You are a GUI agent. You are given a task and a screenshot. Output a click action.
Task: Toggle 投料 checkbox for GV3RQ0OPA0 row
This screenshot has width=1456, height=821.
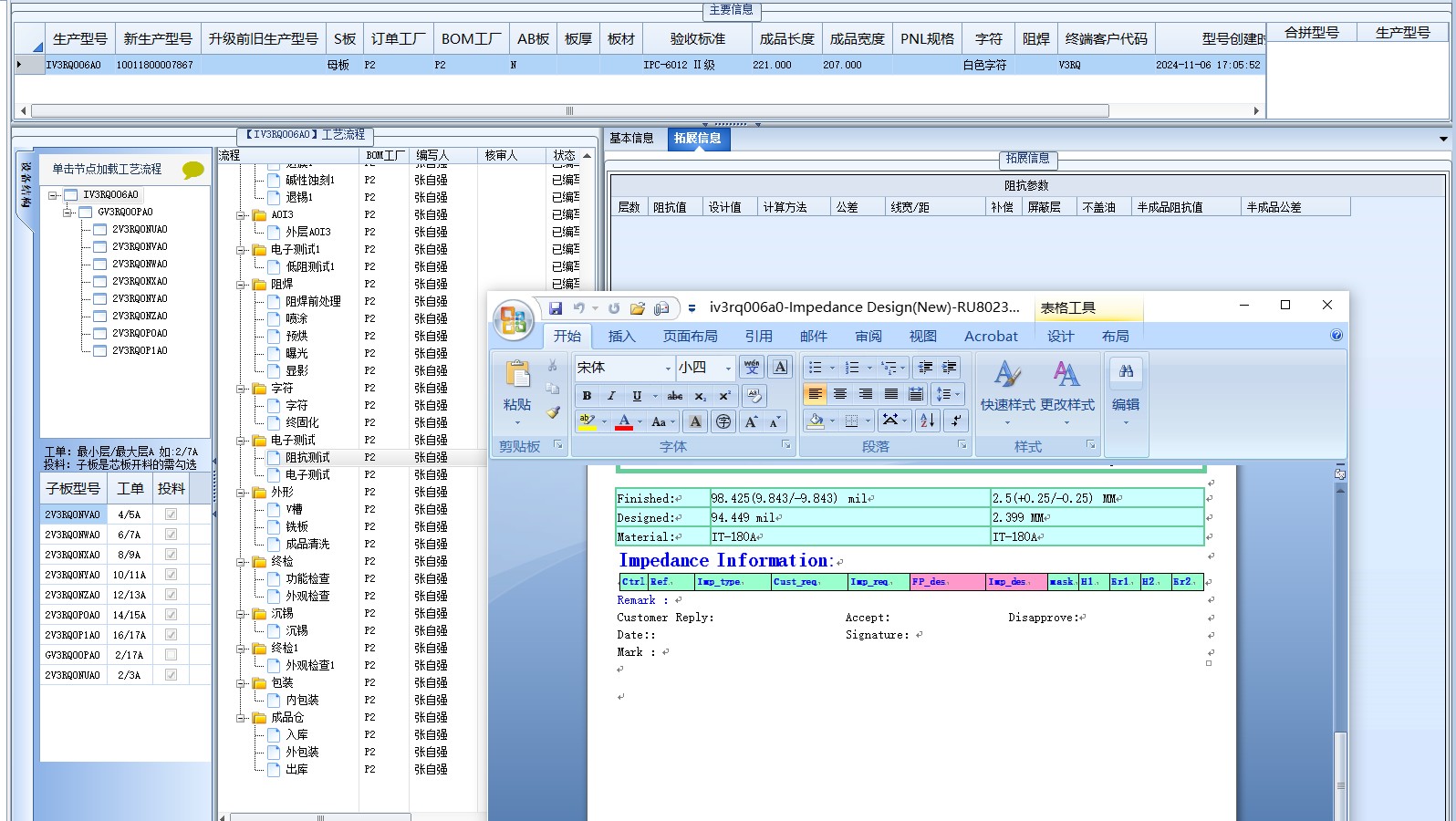(171, 655)
